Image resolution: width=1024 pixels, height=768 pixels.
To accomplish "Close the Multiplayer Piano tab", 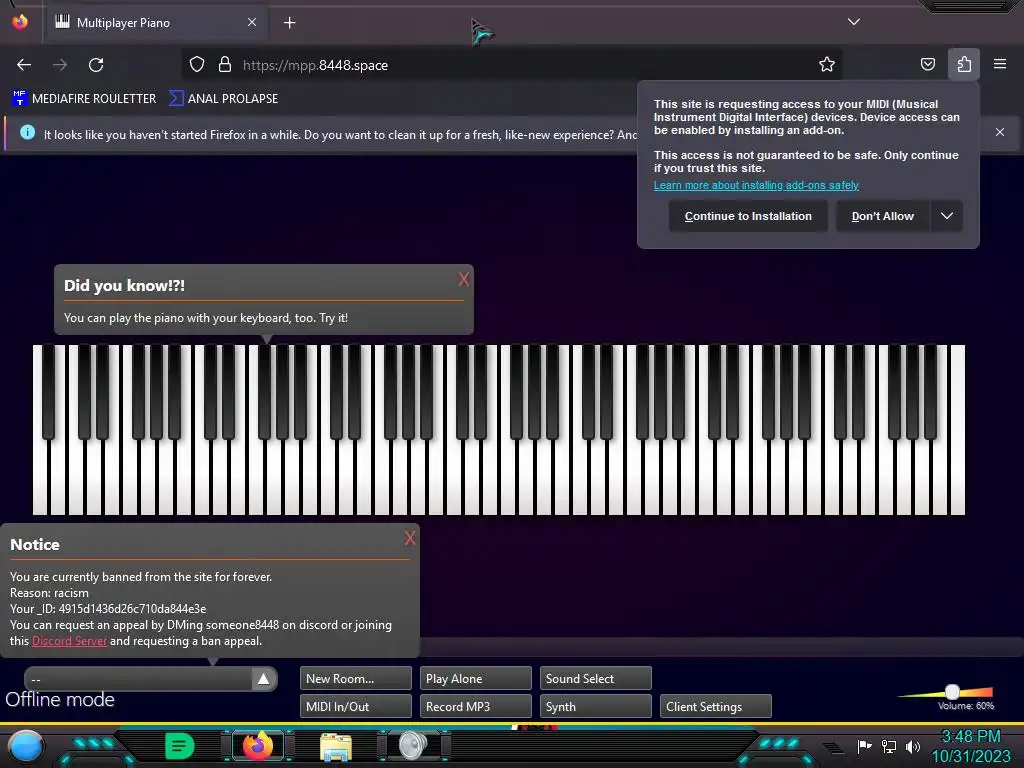I will (252, 22).
